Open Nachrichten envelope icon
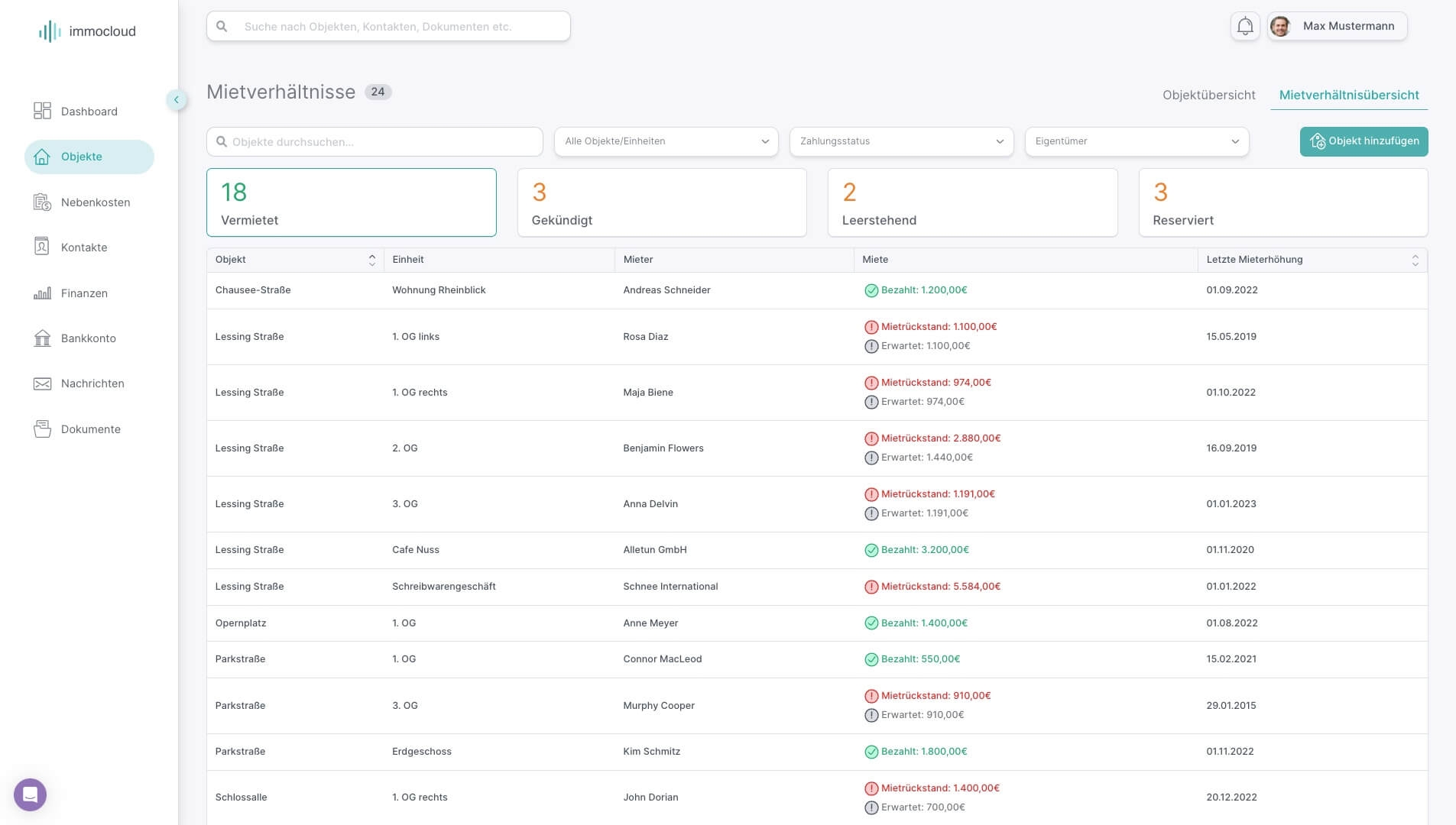The image size is (1456, 825). [42, 383]
